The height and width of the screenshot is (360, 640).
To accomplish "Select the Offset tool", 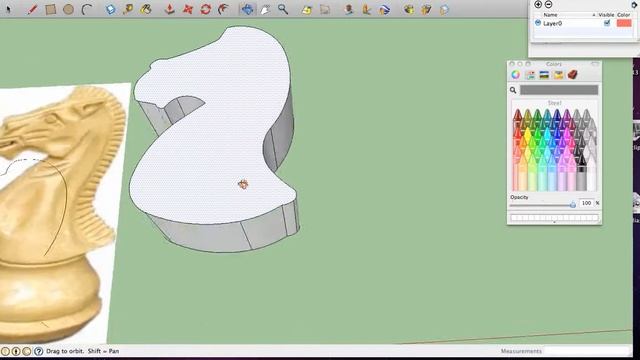I will [x=223, y=9].
